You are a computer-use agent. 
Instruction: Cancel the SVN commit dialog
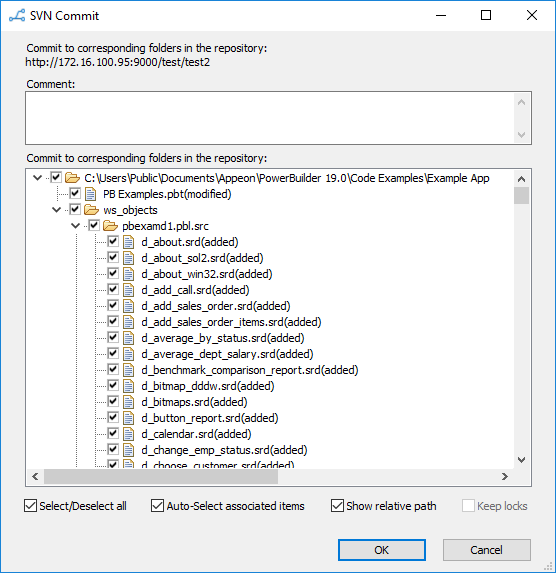point(487,550)
